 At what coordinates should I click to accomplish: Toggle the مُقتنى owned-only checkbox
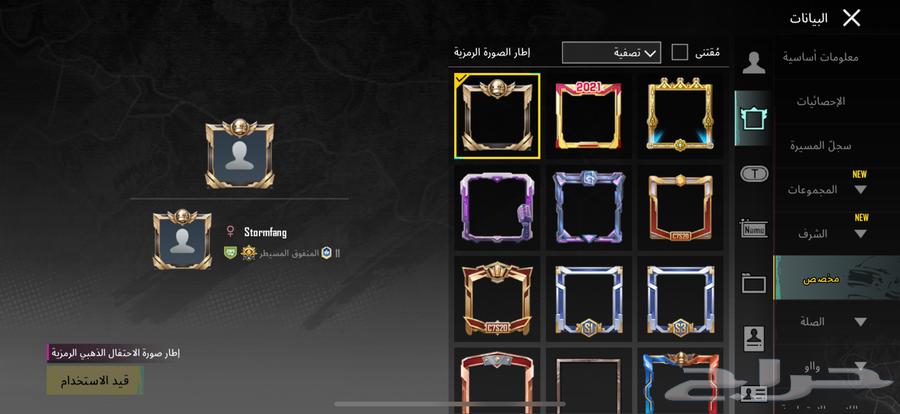pos(680,52)
